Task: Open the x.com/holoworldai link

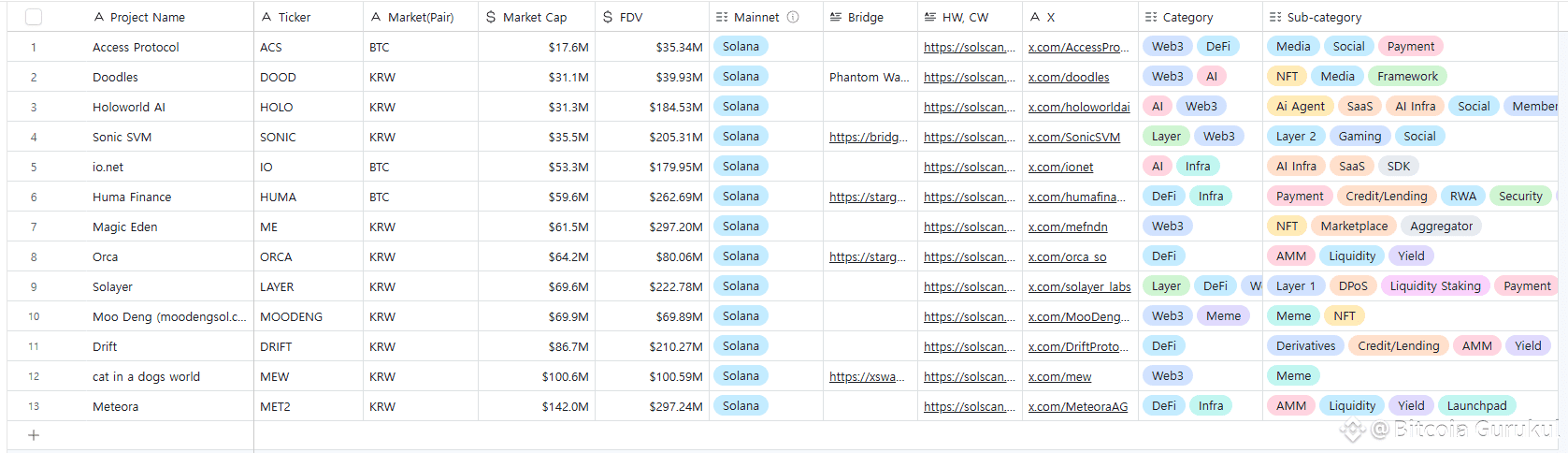Action: point(1079,107)
